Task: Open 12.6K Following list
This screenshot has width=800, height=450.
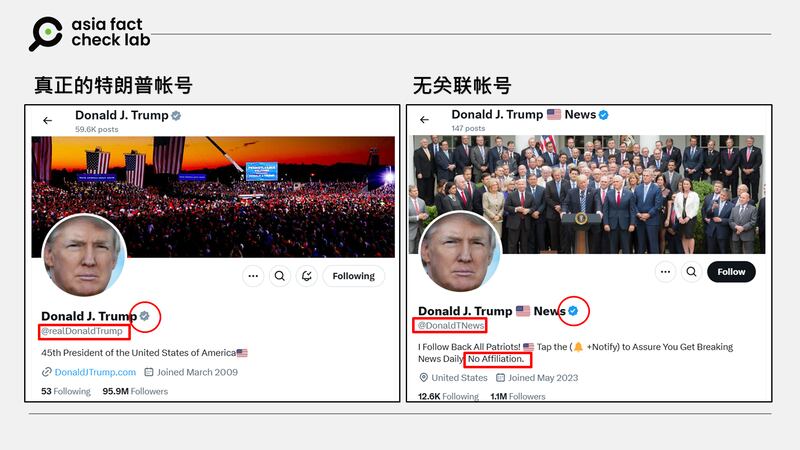Action: 448,396
